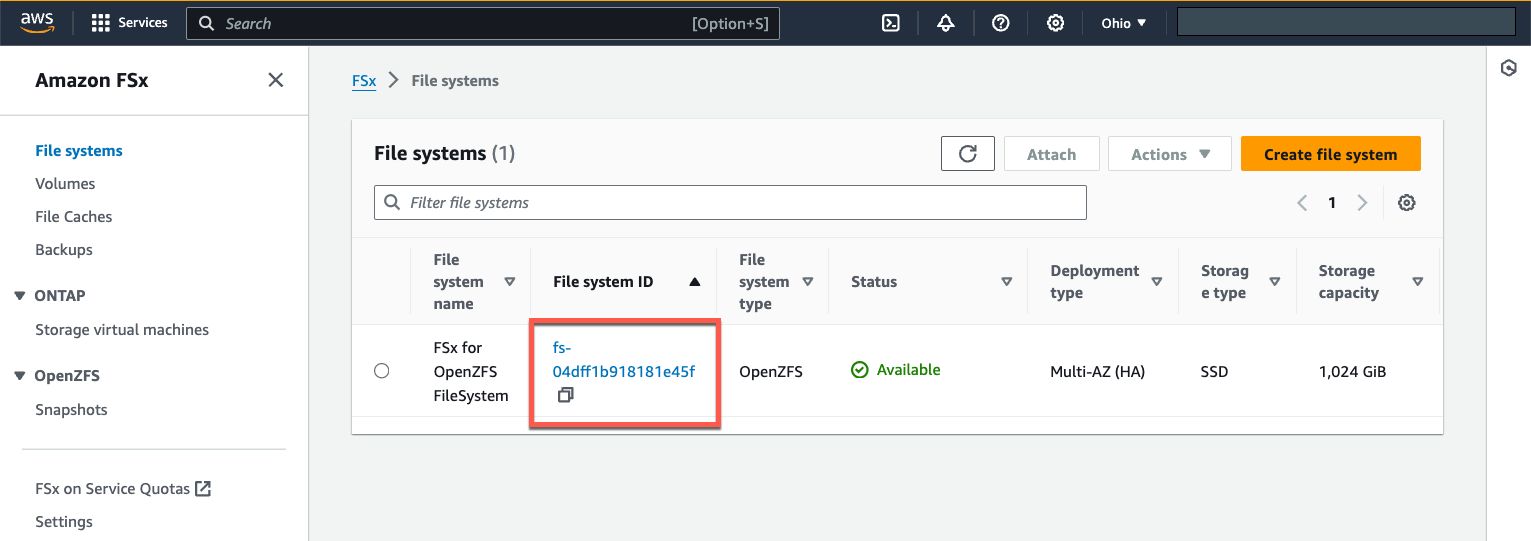Click the 1,024 GiB capacity cell
Screen dimensions: 1531x541
1352,372
